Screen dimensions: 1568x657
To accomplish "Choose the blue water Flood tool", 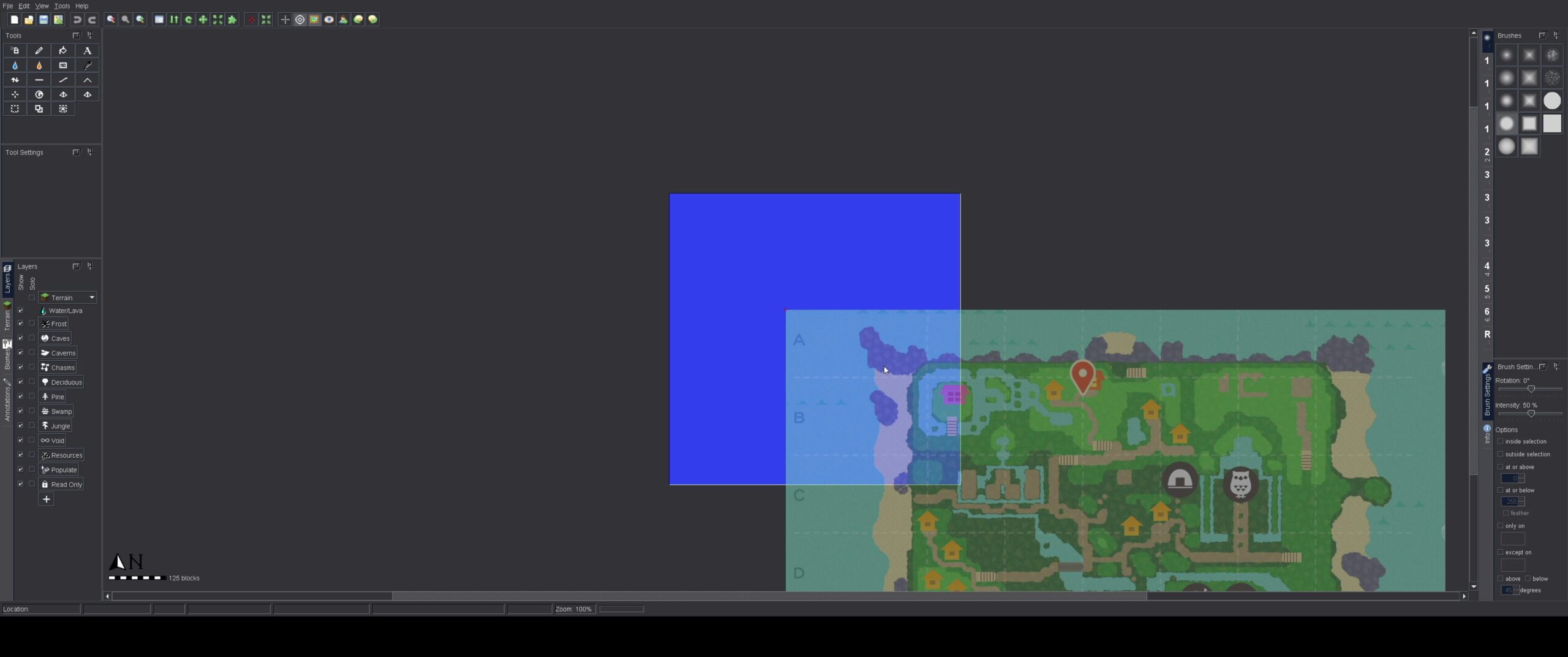I will (x=15, y=66).
